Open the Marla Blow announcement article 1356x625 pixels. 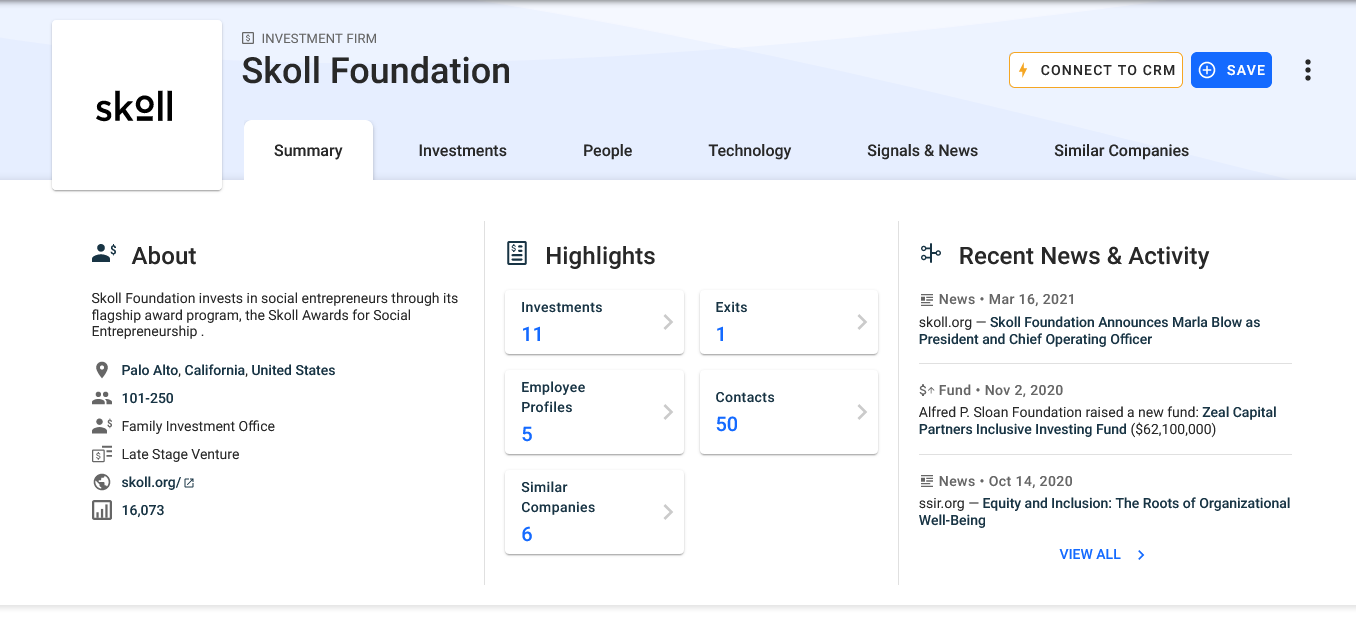1089,331
